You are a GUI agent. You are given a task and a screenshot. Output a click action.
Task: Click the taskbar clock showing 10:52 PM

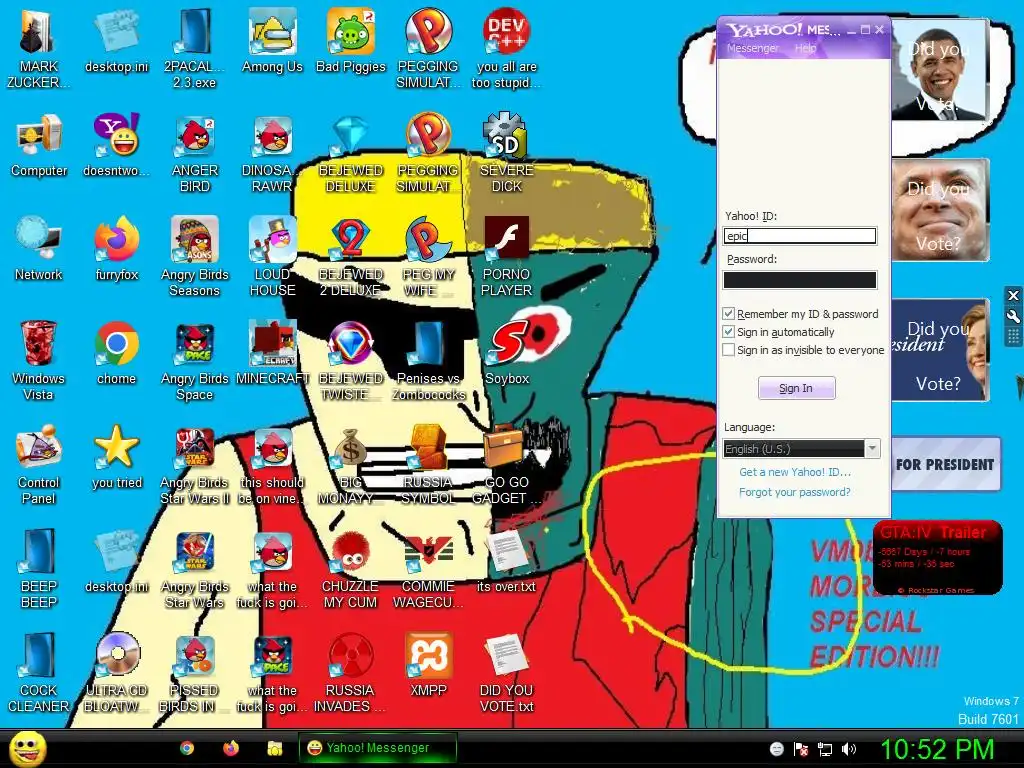[937, 749]
